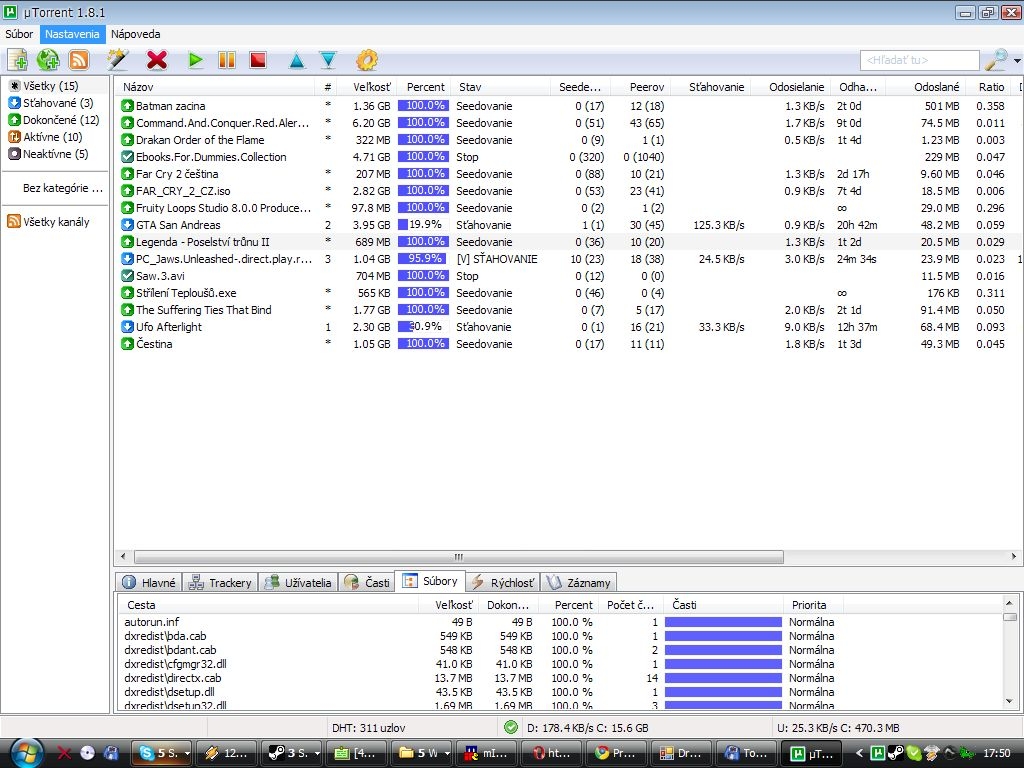Sort files by the Cesta column header
The width and height of the screenshot is (1024, 768).
click(268, 605)
